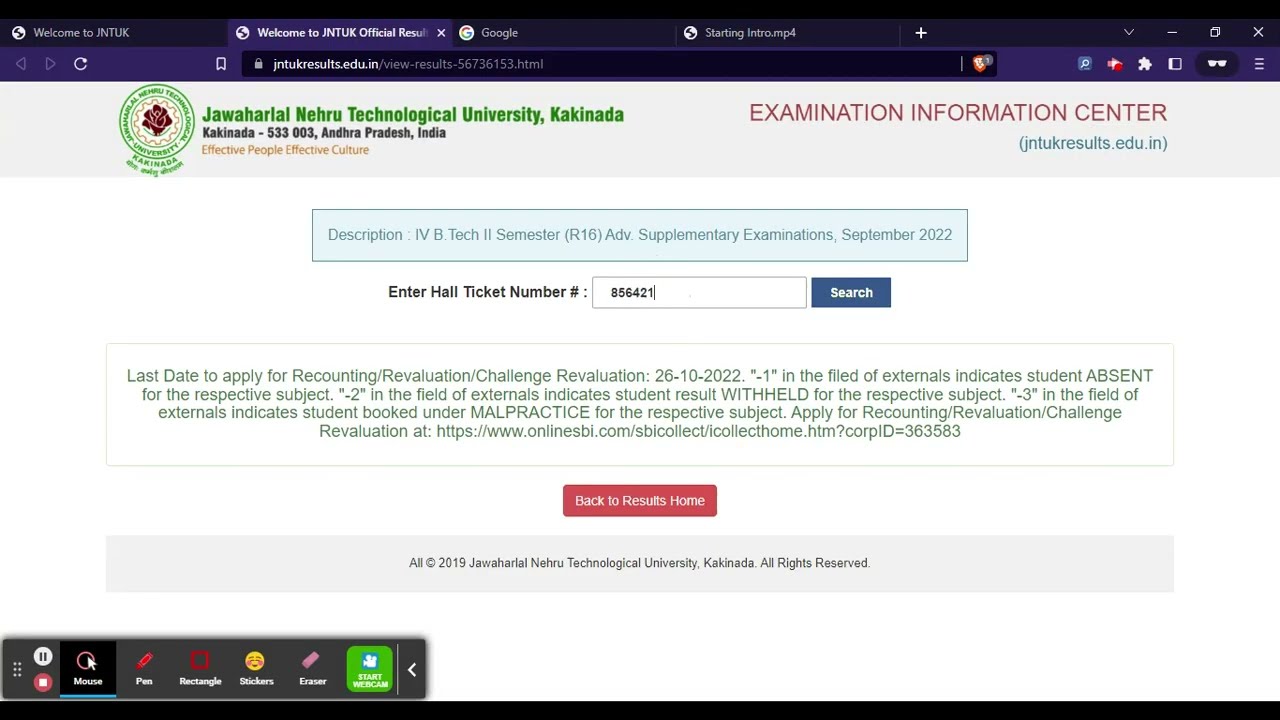Screen dimensions: 1280x720
Task: Open a new browser tab
Action: click(921, 33)
